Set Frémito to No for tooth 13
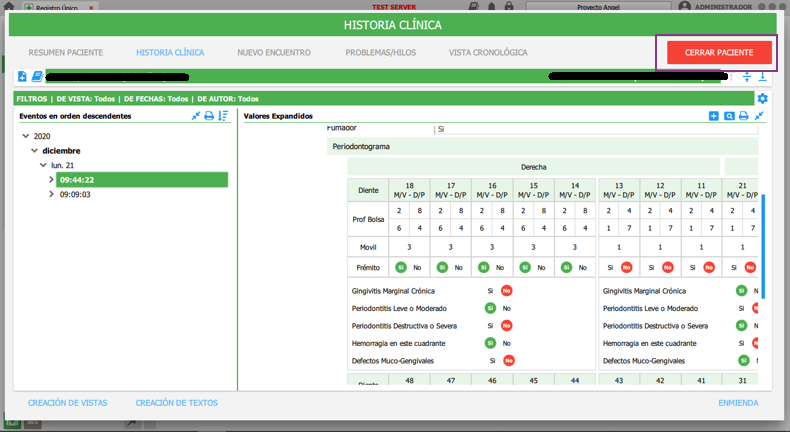 (x=626, y=268)
